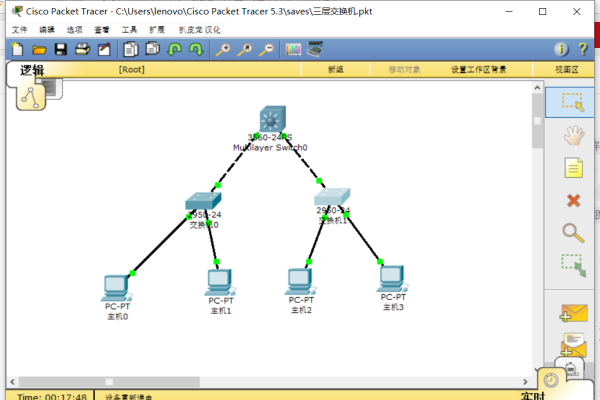Click the 设备重新通电 status bar button

pos(129,397)
